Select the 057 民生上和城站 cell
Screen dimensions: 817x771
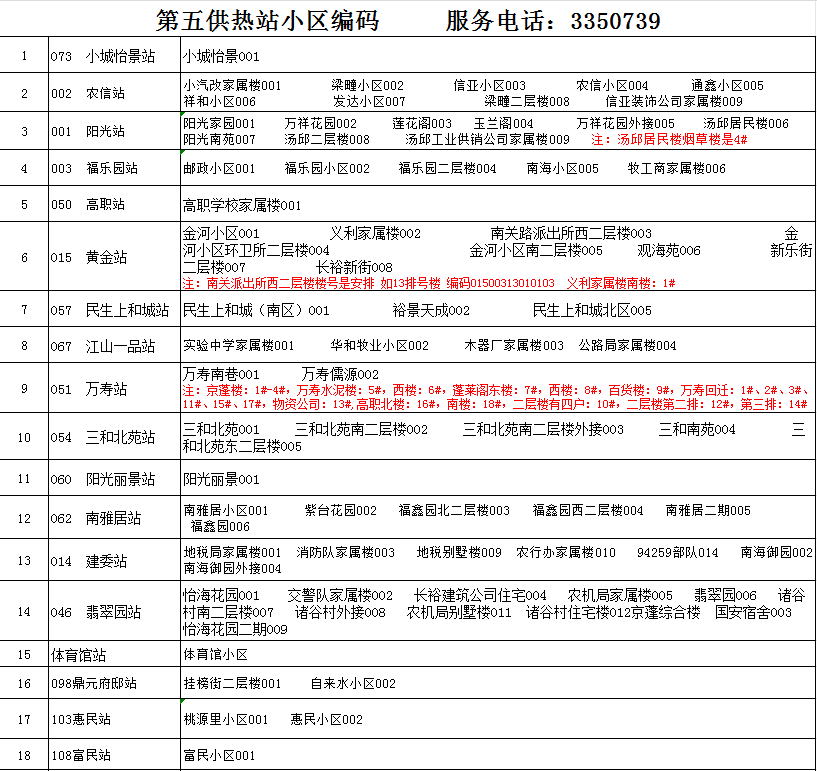pyautogui.click(x=109, y=310)
